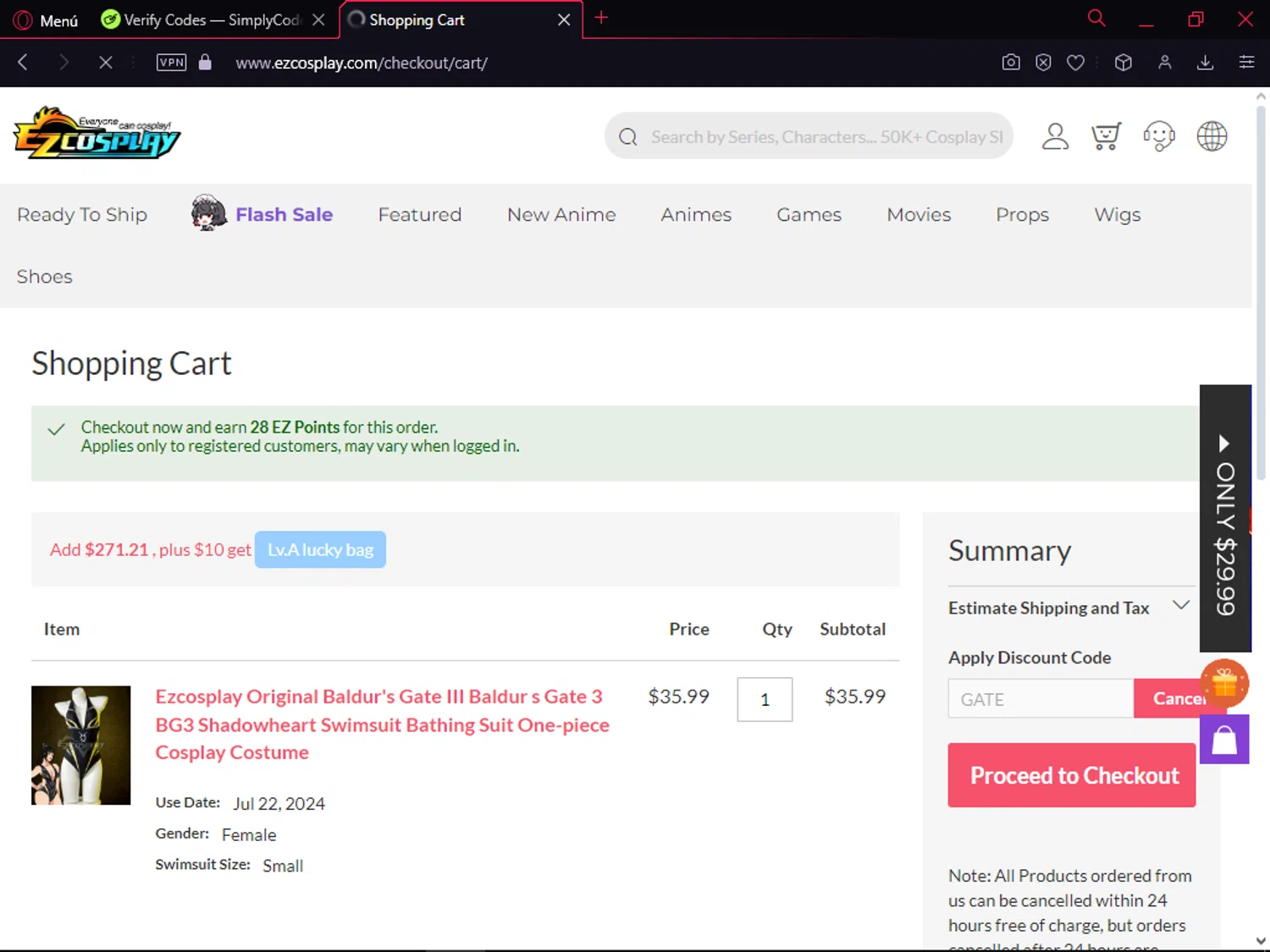
Task: Expand the ONLY $29.99 side banner
Action: point(1225,519)
